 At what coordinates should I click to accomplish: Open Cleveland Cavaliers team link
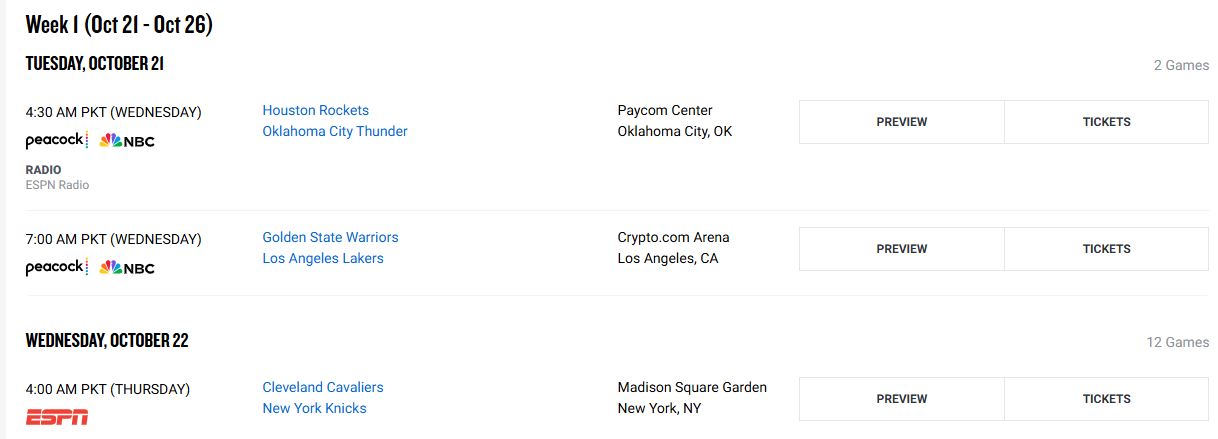pos(323,387)
